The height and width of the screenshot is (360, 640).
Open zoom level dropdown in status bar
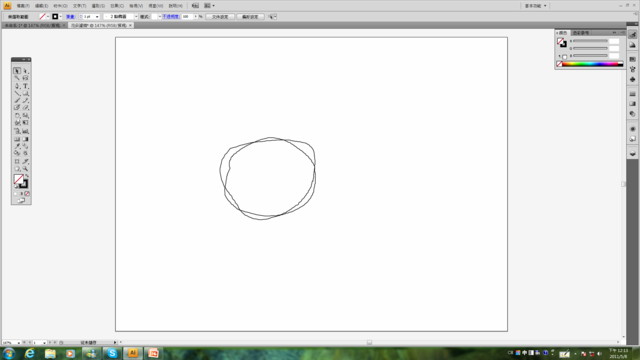[x=19, y=343]
